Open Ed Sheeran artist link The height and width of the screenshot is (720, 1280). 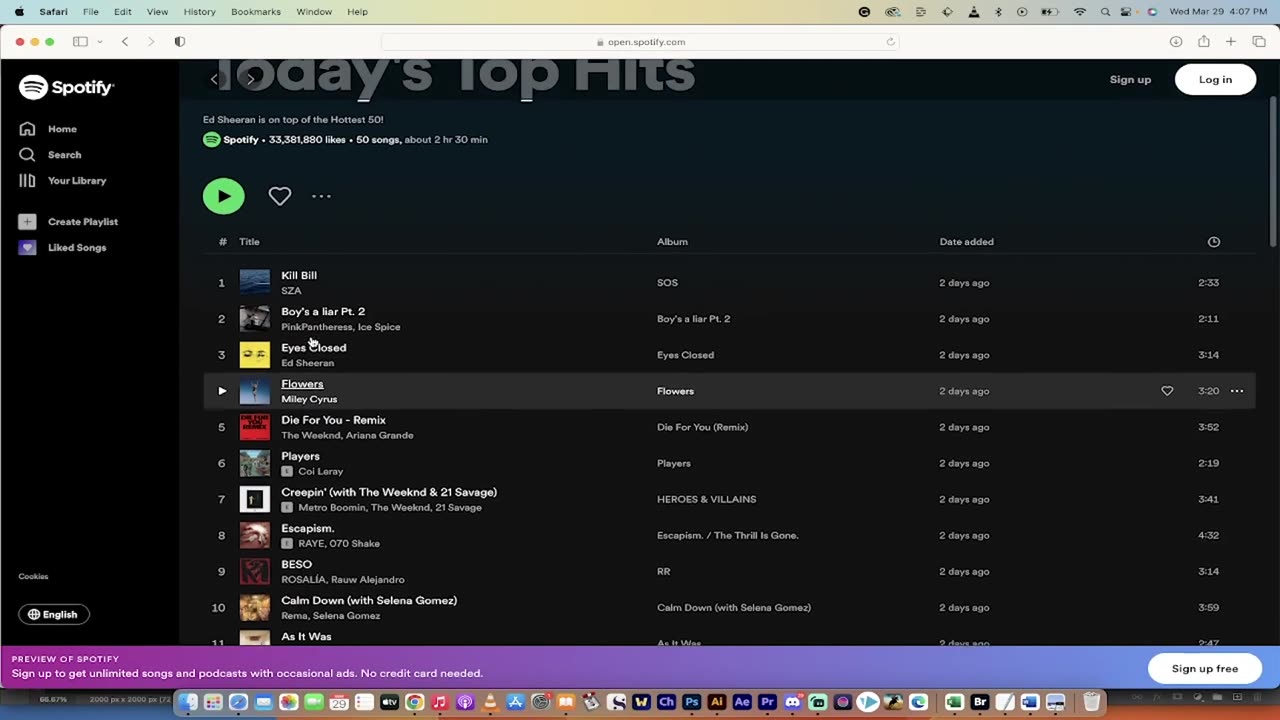pos(307,363)
